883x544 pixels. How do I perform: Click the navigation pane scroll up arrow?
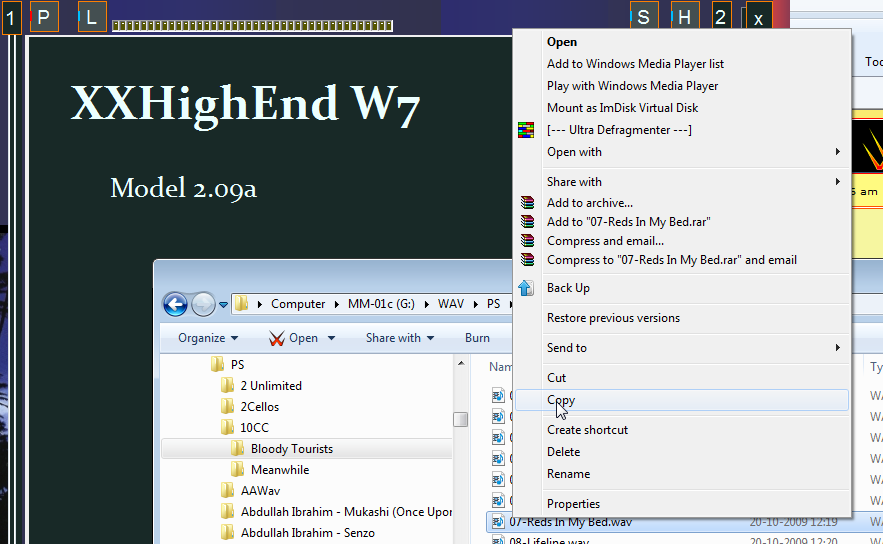[461, 364]
